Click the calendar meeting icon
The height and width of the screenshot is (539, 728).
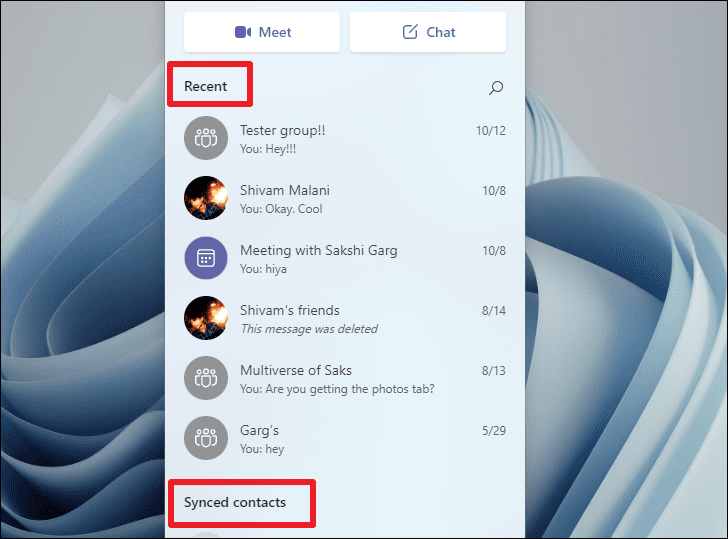(206, 258)
